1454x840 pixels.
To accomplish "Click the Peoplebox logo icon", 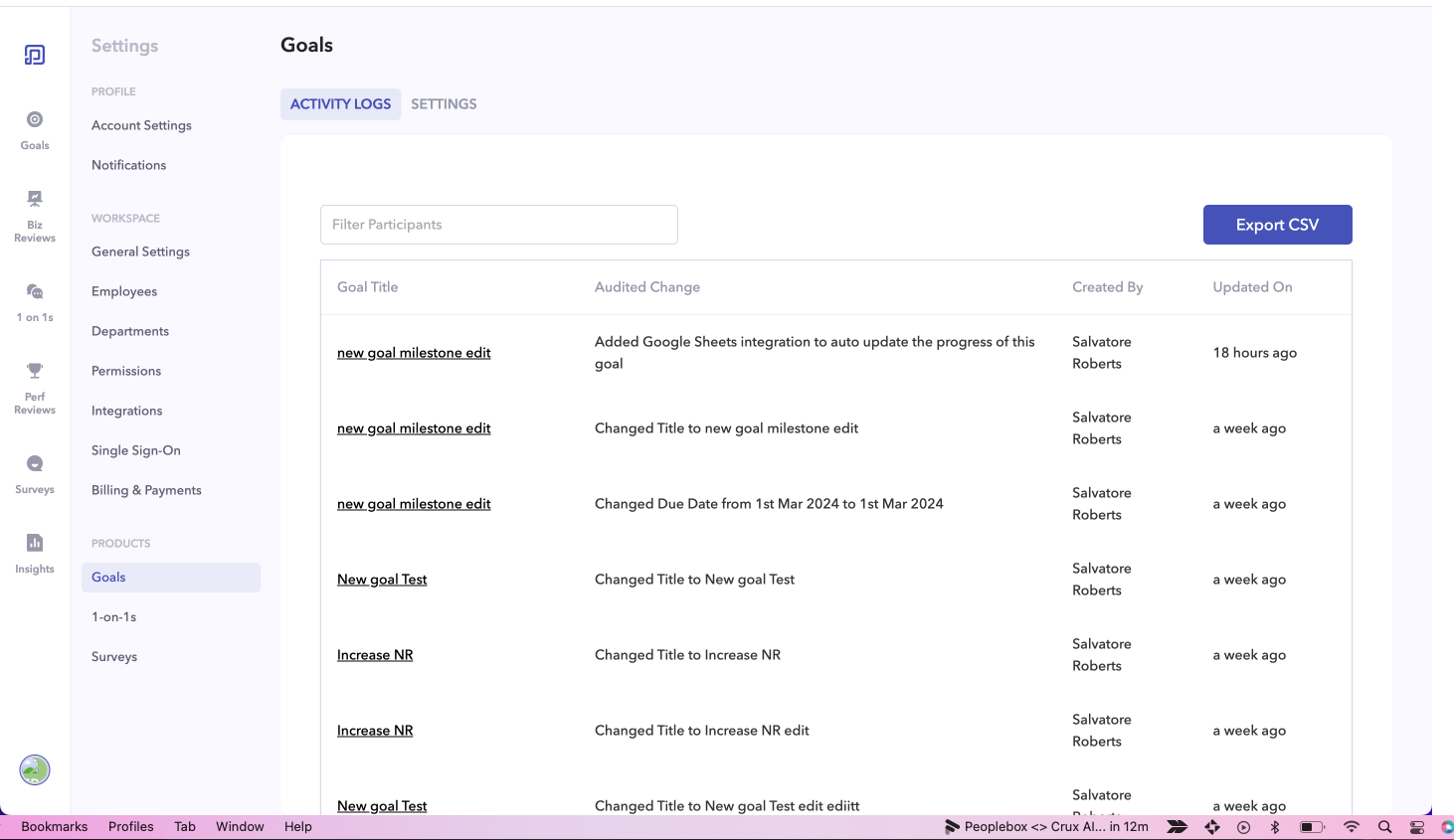I will [35, 55].
